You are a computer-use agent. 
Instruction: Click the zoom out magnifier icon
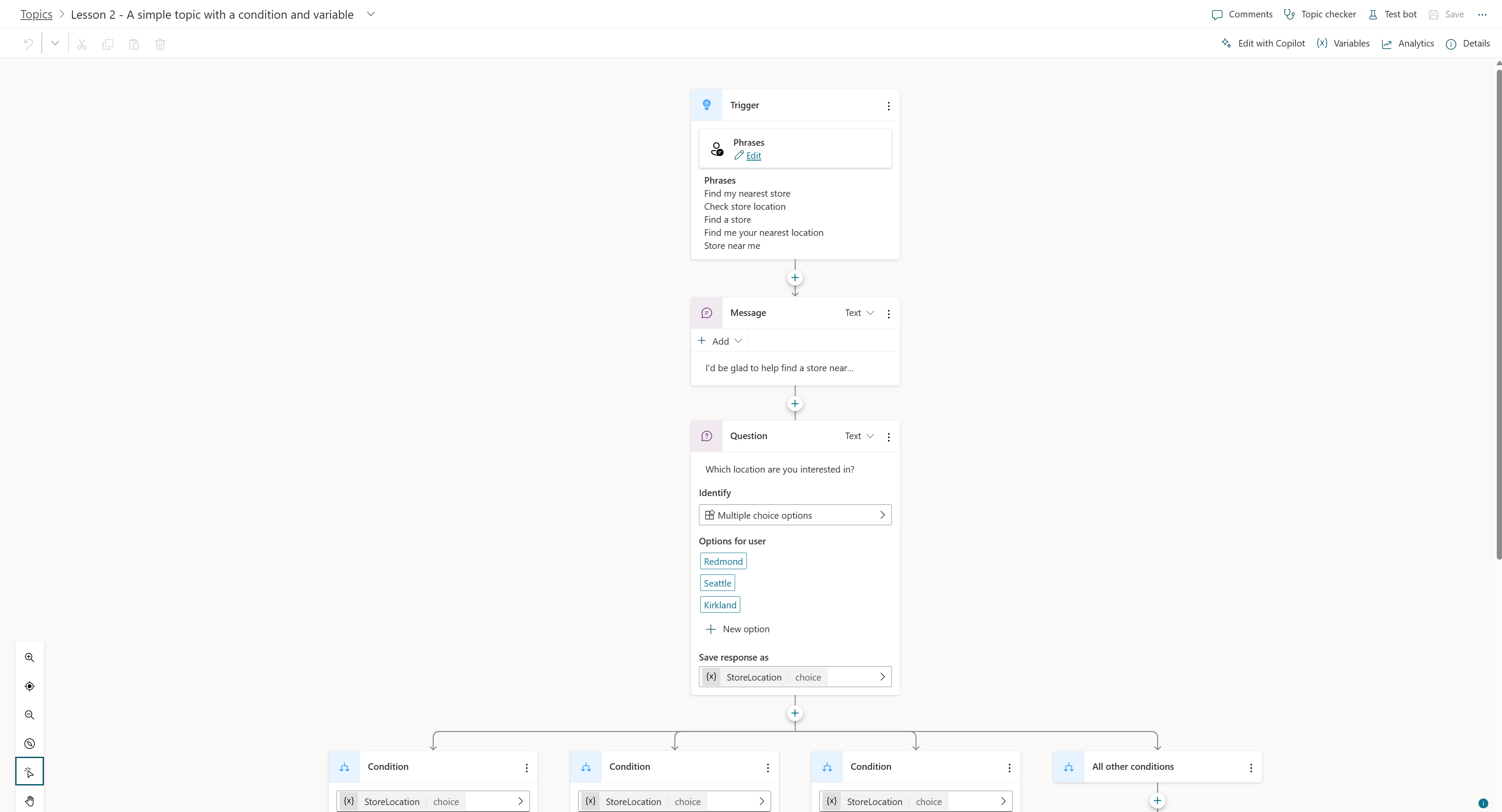[29, 714]
